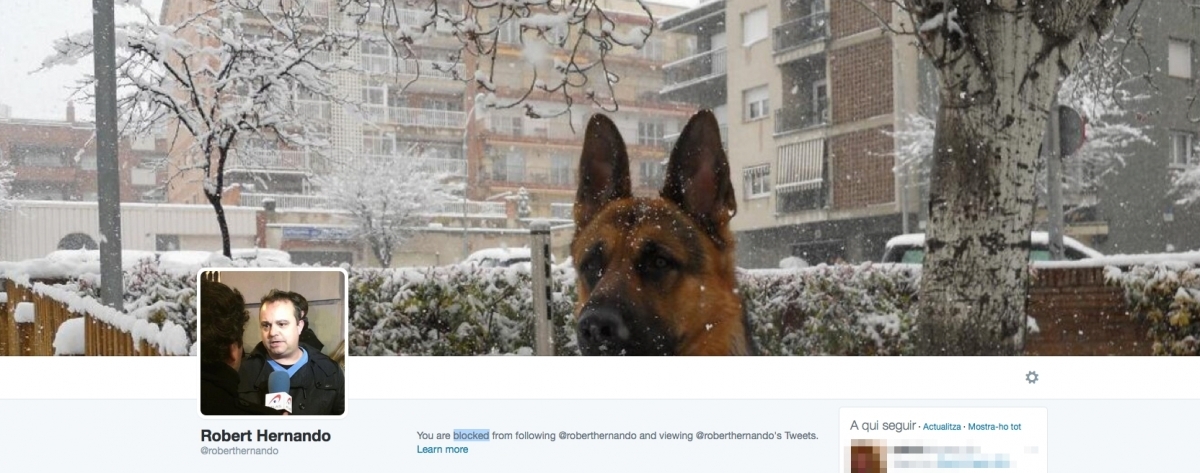Open the blurred suggested account avatar
The width and height of the screenshot is (1200, 473).
click(868, 458)
